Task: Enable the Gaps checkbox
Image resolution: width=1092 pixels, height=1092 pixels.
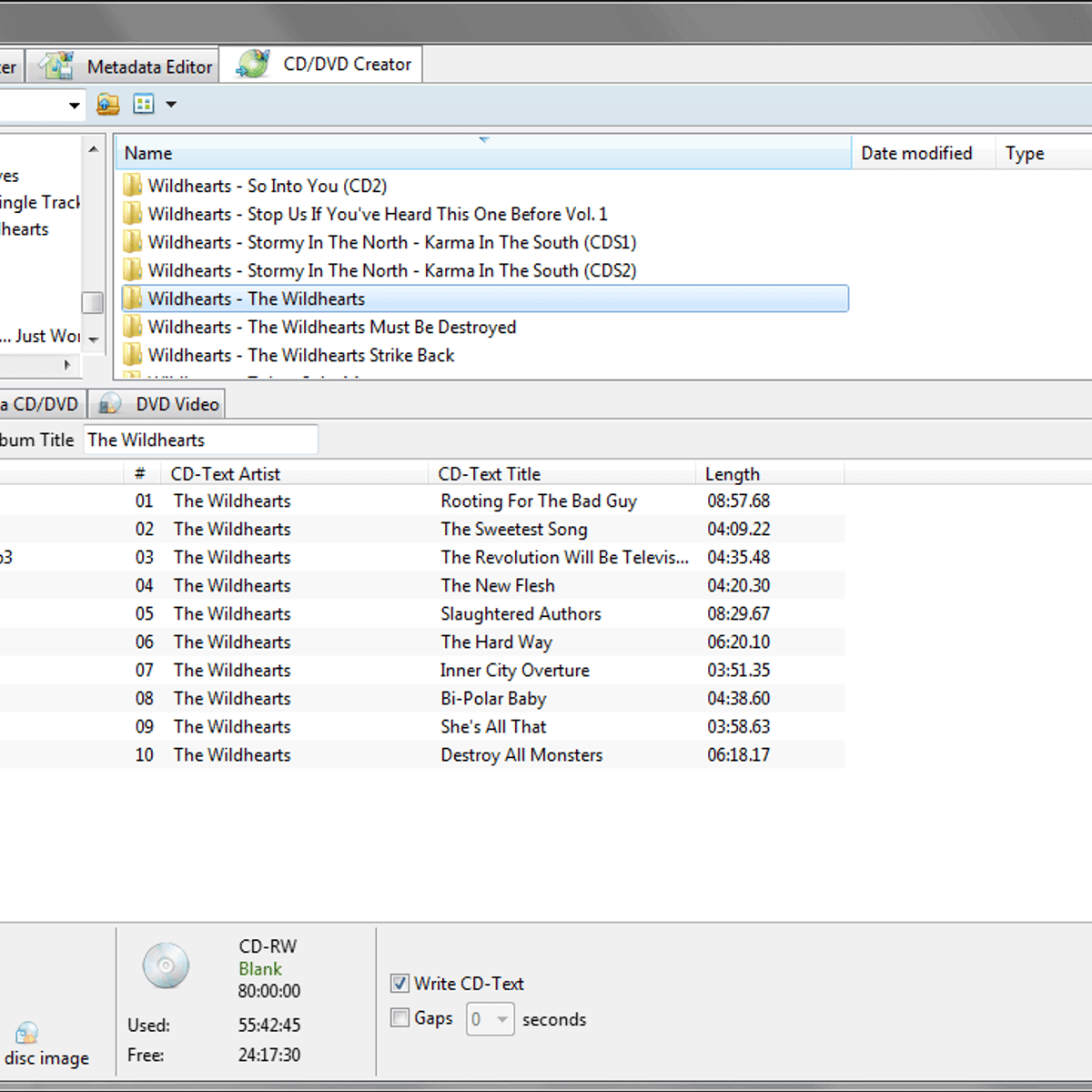Action: [399, 1017]
